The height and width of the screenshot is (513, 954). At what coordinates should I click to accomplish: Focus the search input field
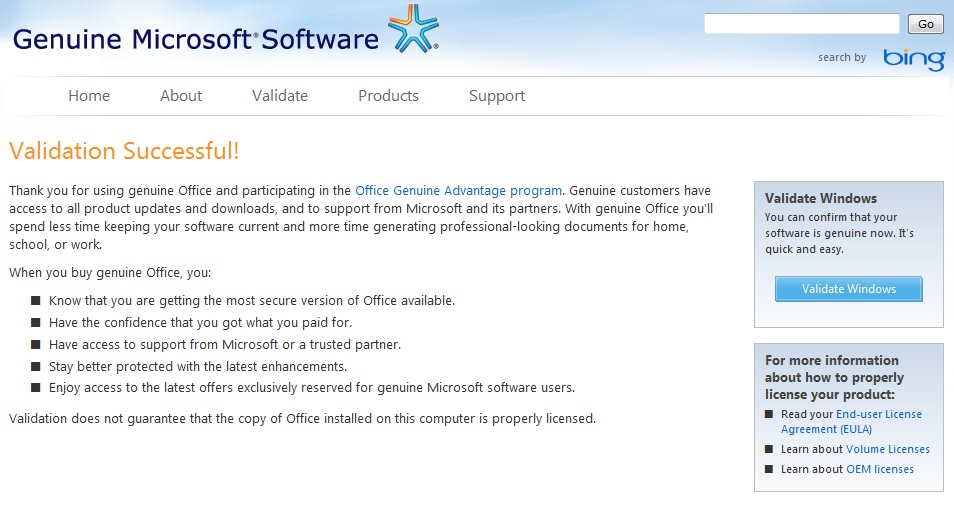(x=801, y=24)
